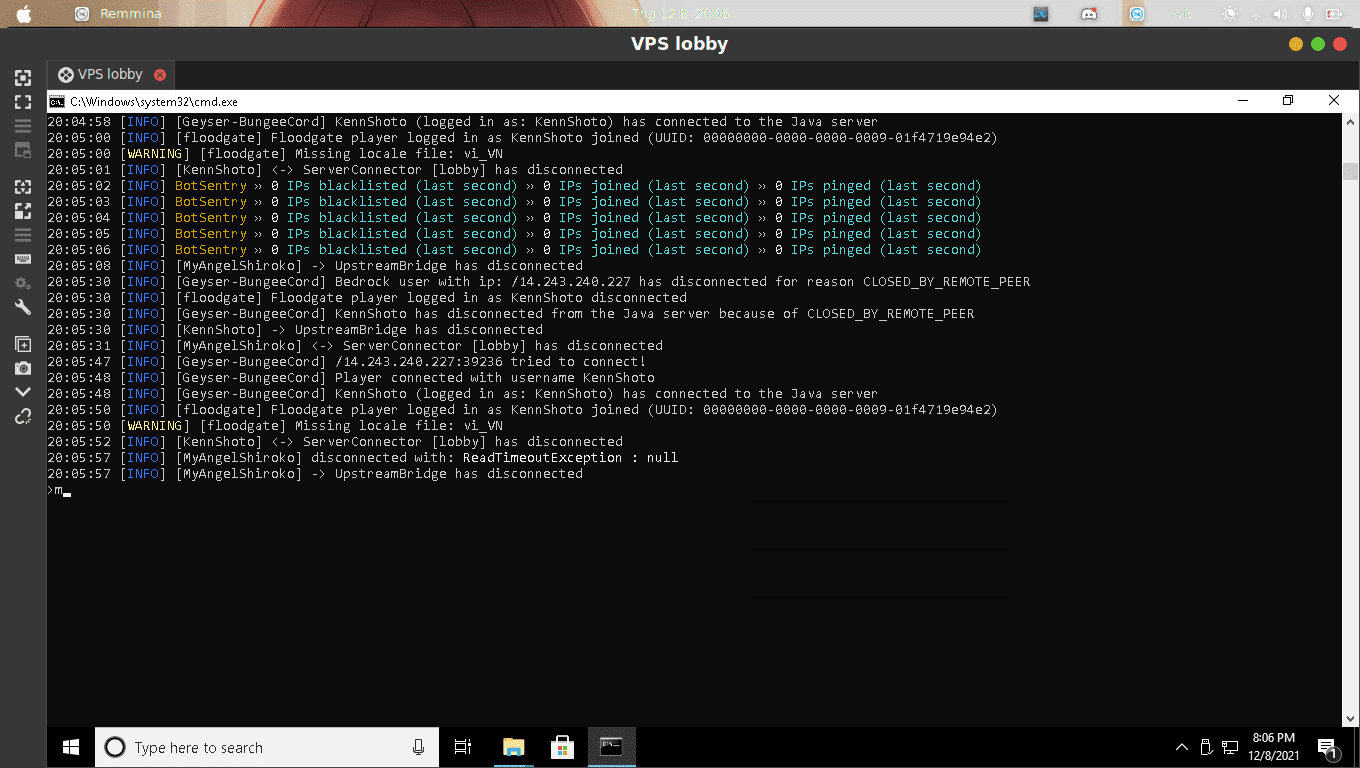Launch Microsoft Store from the taskbar
Viewport: 1360px width, 768px height.
(x=562, y=747)
